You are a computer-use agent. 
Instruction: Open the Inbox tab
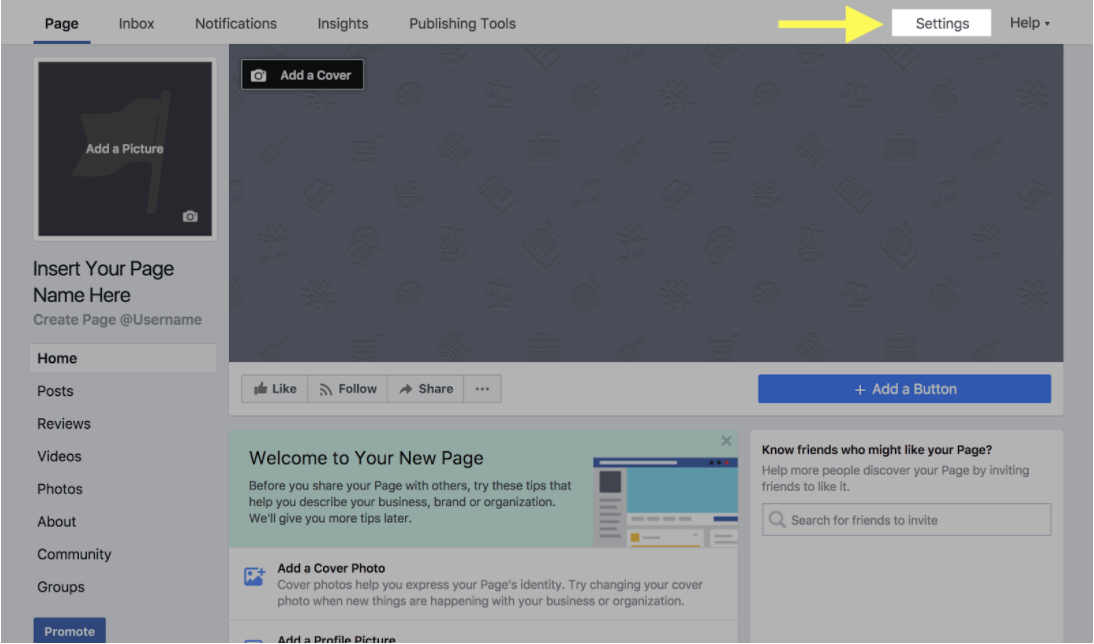click(136, 24)
